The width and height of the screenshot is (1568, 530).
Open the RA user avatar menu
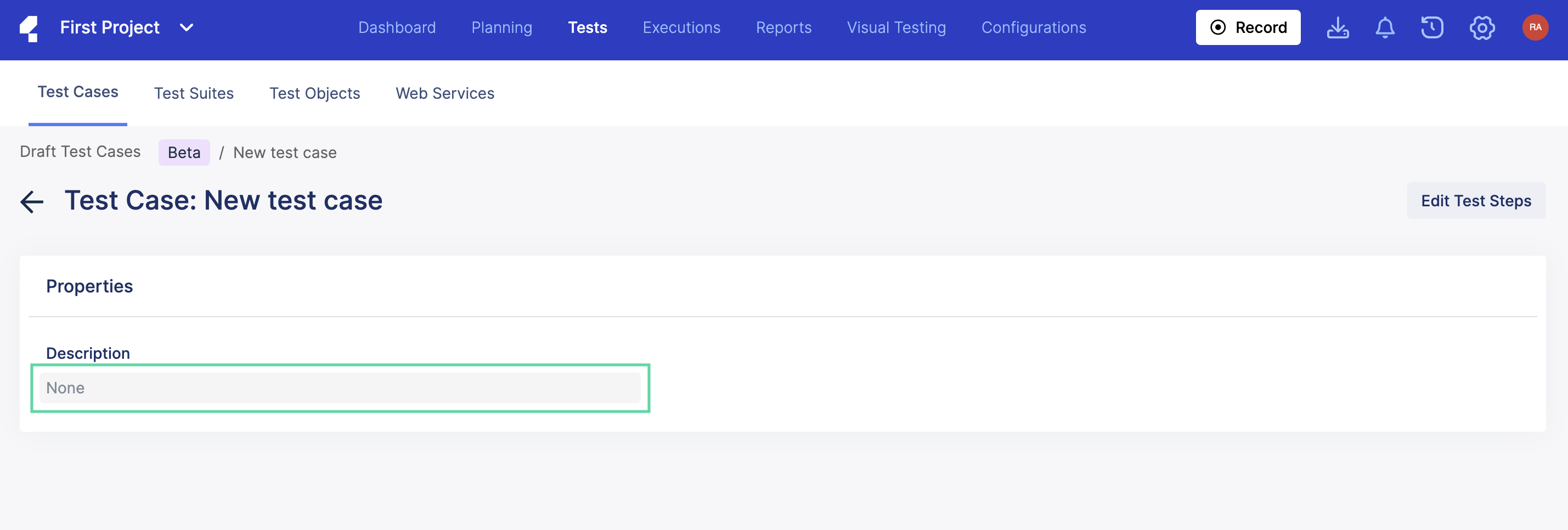coord(1535,27)
